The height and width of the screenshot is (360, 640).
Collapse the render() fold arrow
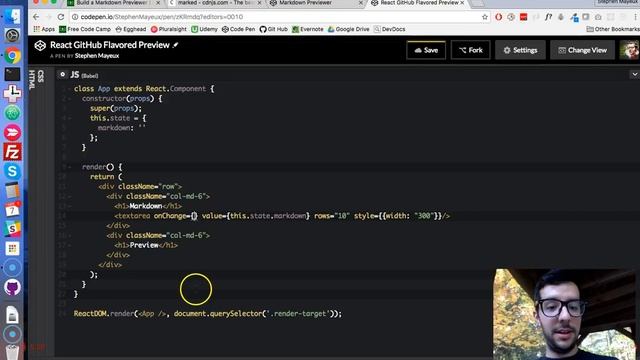pyautogui.click(x=70, y=167)
